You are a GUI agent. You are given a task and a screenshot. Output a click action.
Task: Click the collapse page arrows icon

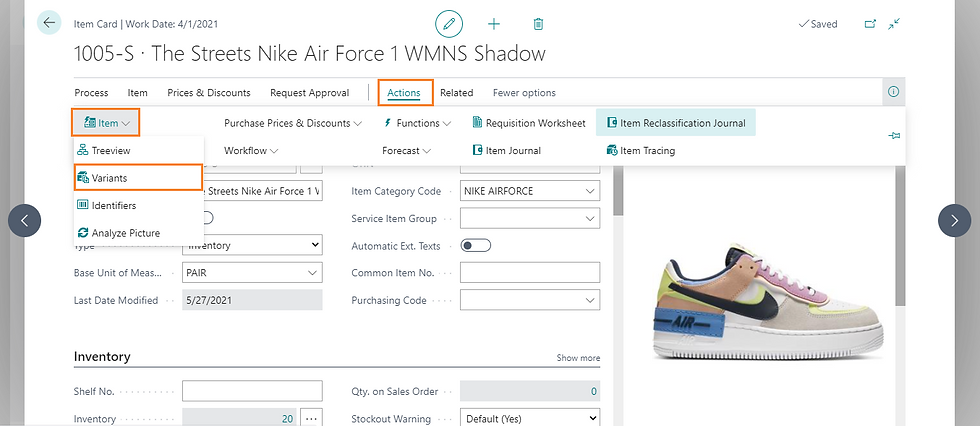(x=894, y=24)
